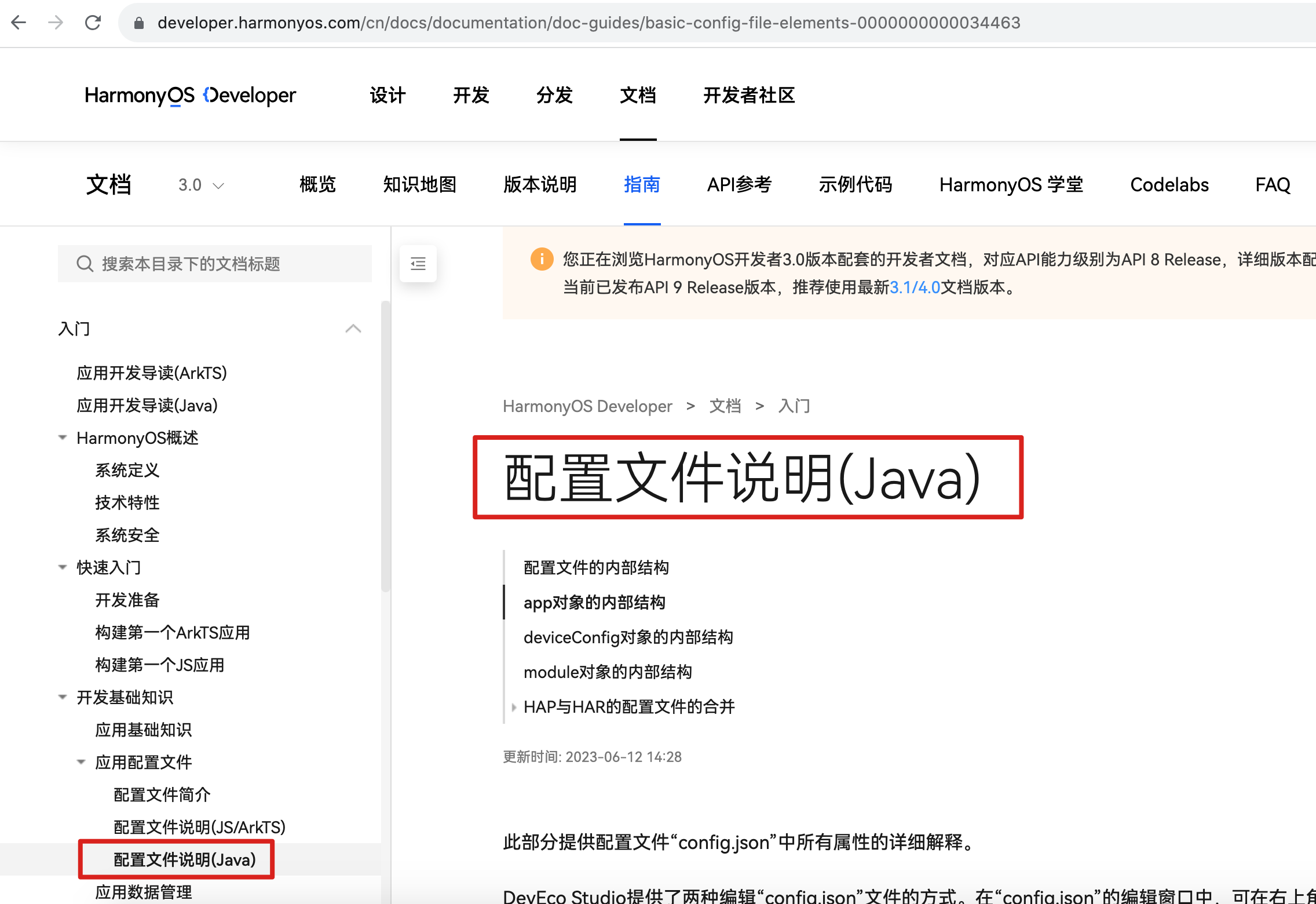The width and height of the screenshot is (1316, 904).
Task: Open 配置文件说明(JS/ArkTS) in the sidebar
Action: click(200, 827)
